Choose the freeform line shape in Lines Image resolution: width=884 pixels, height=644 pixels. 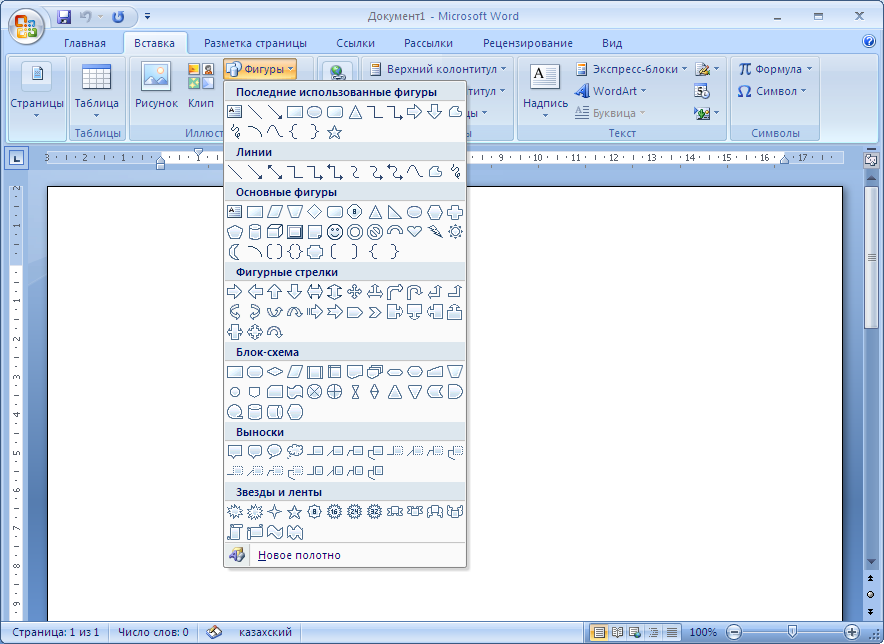pos(435,171)
